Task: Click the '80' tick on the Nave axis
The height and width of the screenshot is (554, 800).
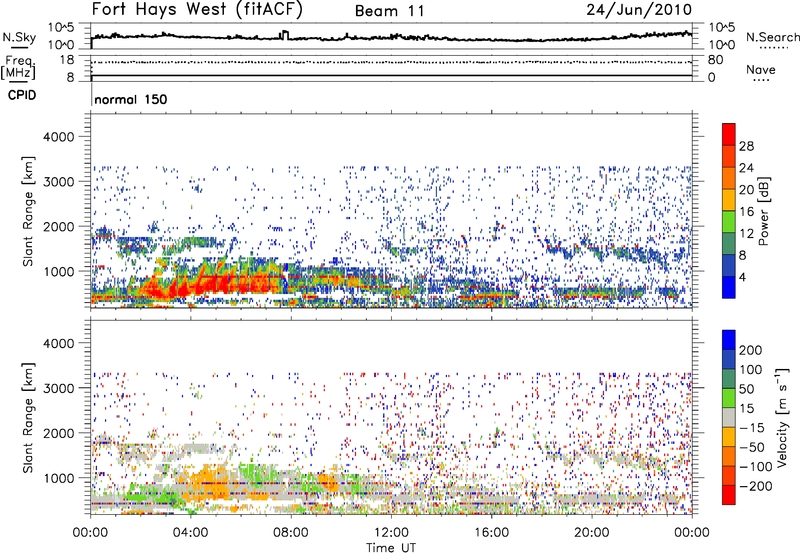Action: pyautogui.click(x=715, y=60)
